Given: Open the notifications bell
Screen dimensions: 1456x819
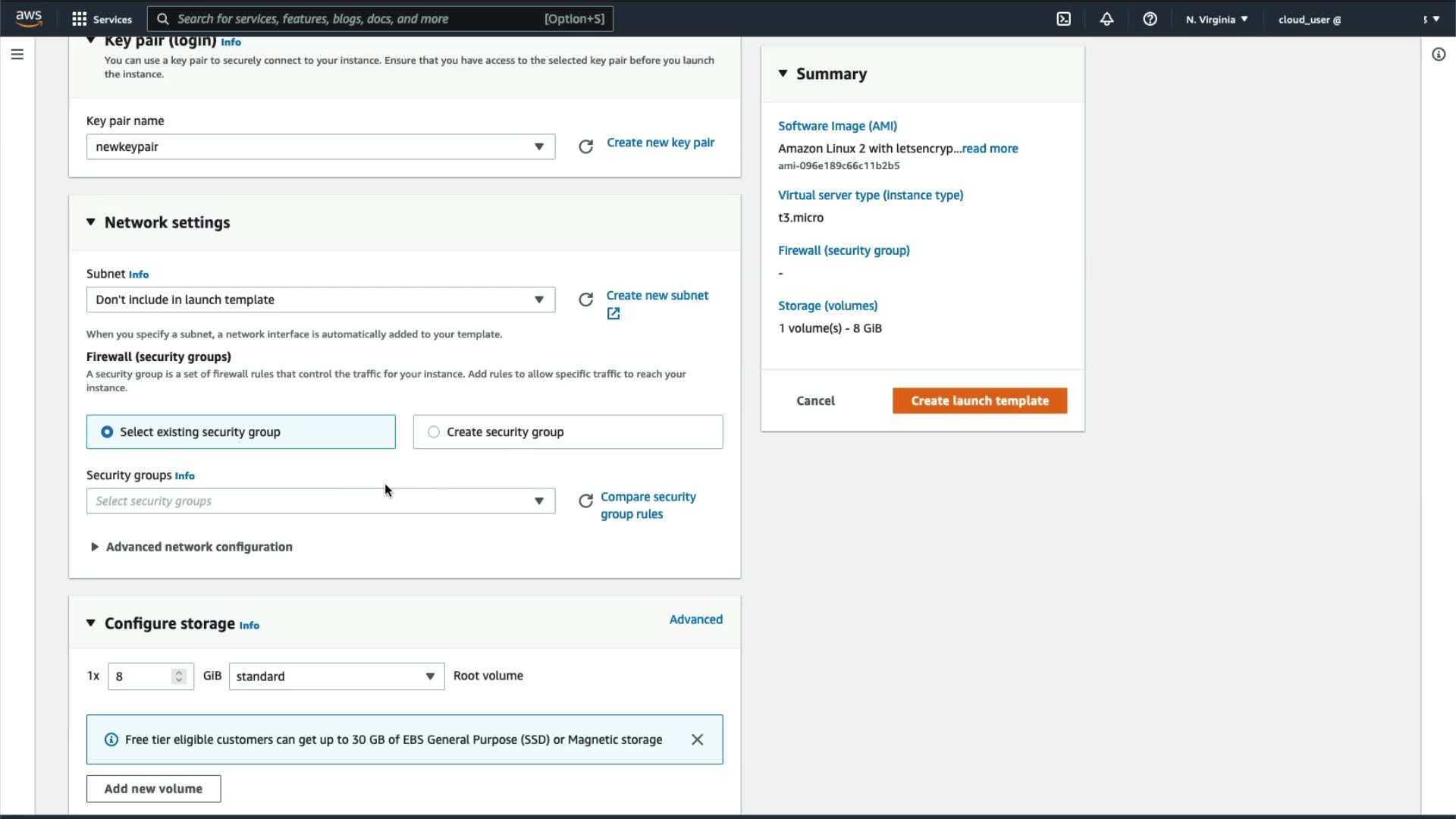Looking at the screenshot, I should point(1106,19).
